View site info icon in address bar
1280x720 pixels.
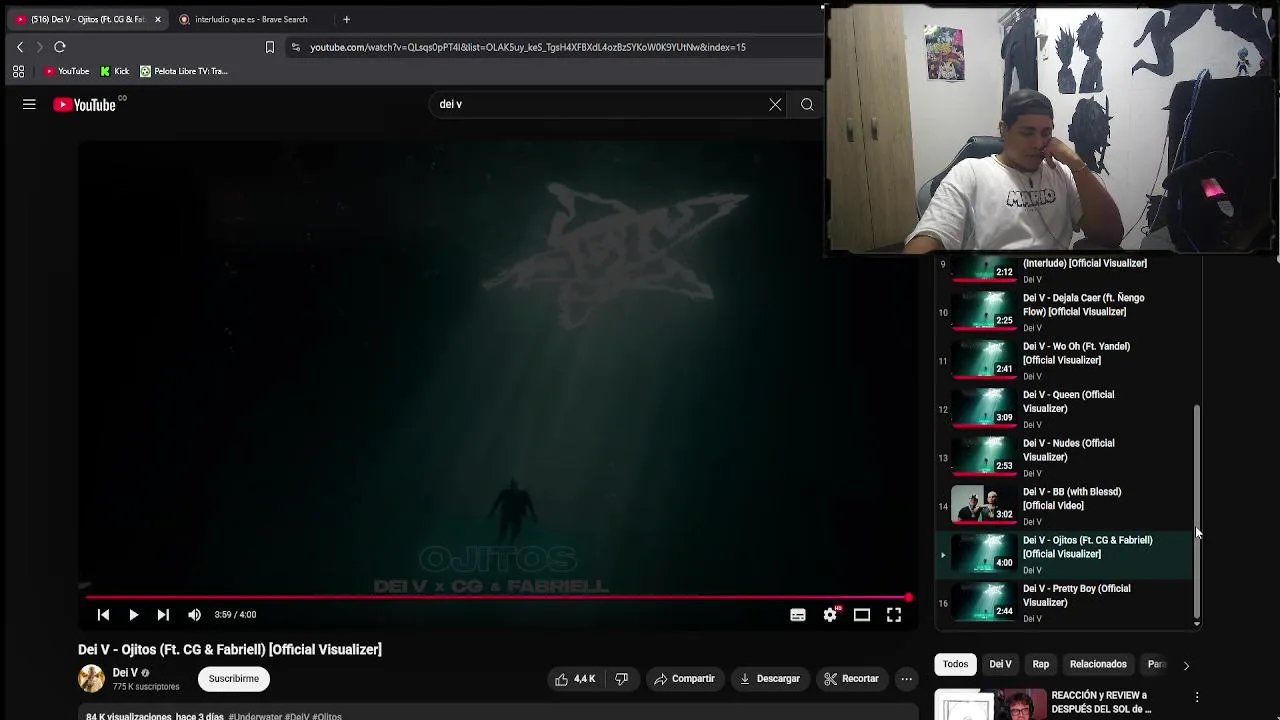295,47
